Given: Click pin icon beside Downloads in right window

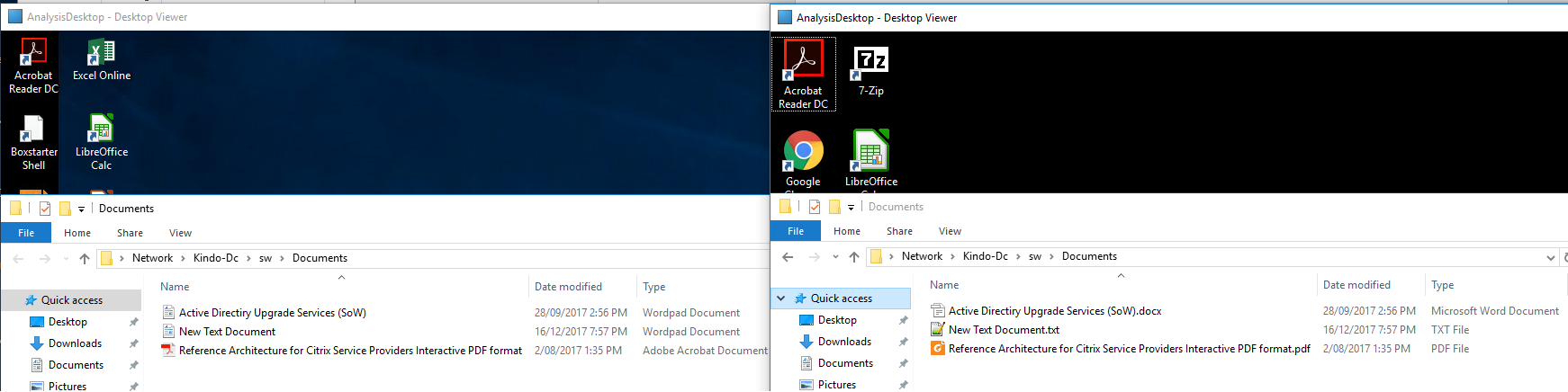Looking at the screenshot, I should [x=903, y=342].
